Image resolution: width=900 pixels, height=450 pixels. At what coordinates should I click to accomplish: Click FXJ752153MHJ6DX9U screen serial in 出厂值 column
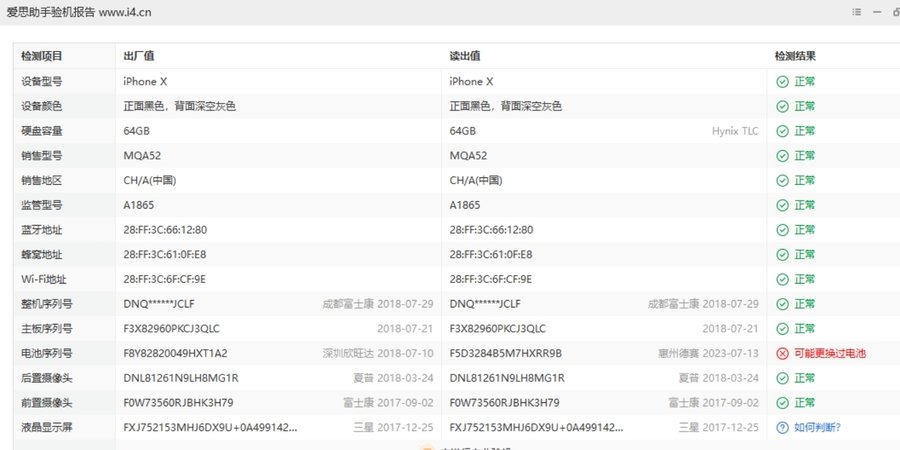click(211, 427)
